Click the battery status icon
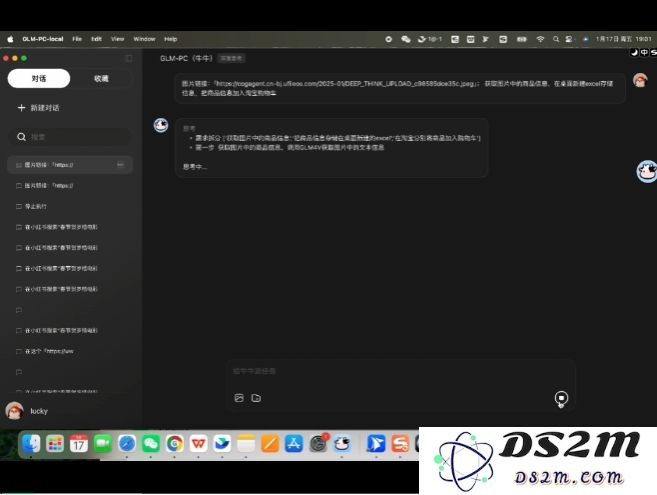The height and width of the screenshot is (495, 657). tap(521, 39)
